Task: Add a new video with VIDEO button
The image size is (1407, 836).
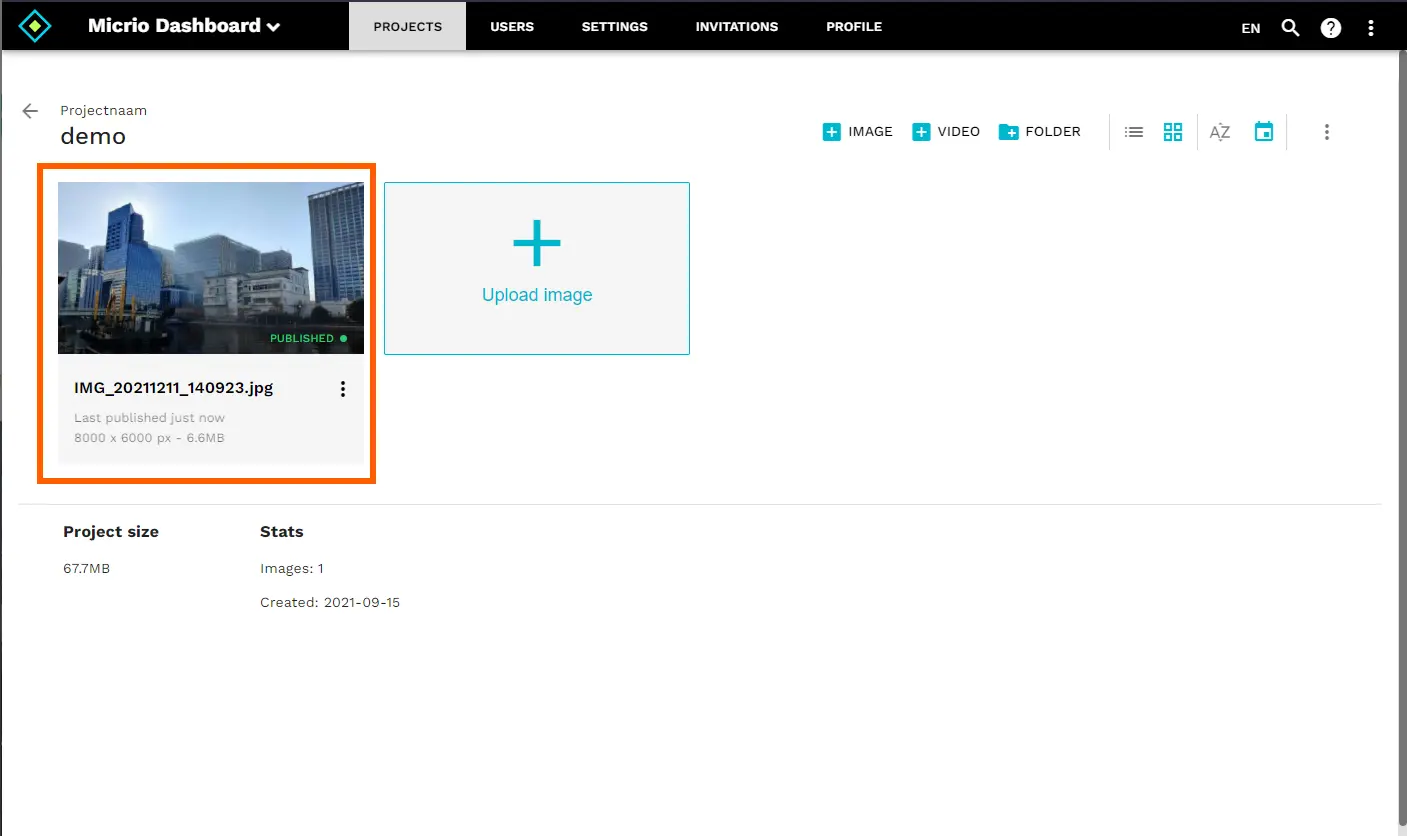Action: pyautogui.click(x=946, y=132)
